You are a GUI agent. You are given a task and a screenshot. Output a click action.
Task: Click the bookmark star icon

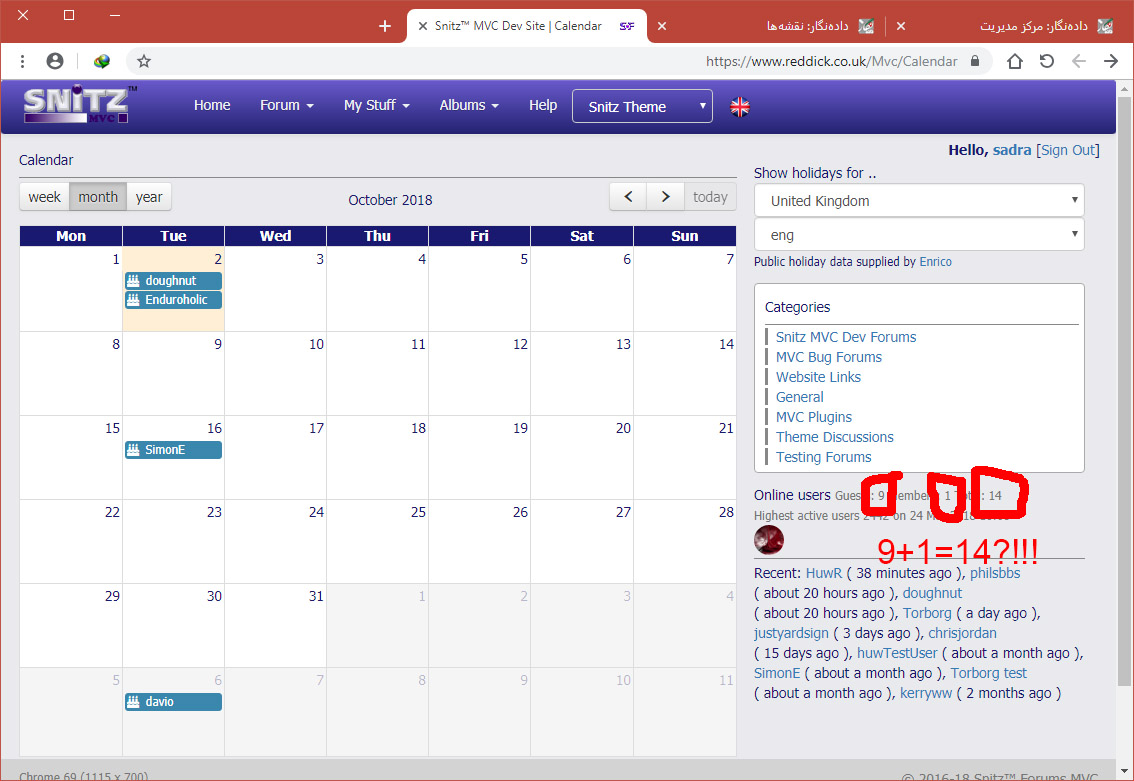click(x=144, y=61)
